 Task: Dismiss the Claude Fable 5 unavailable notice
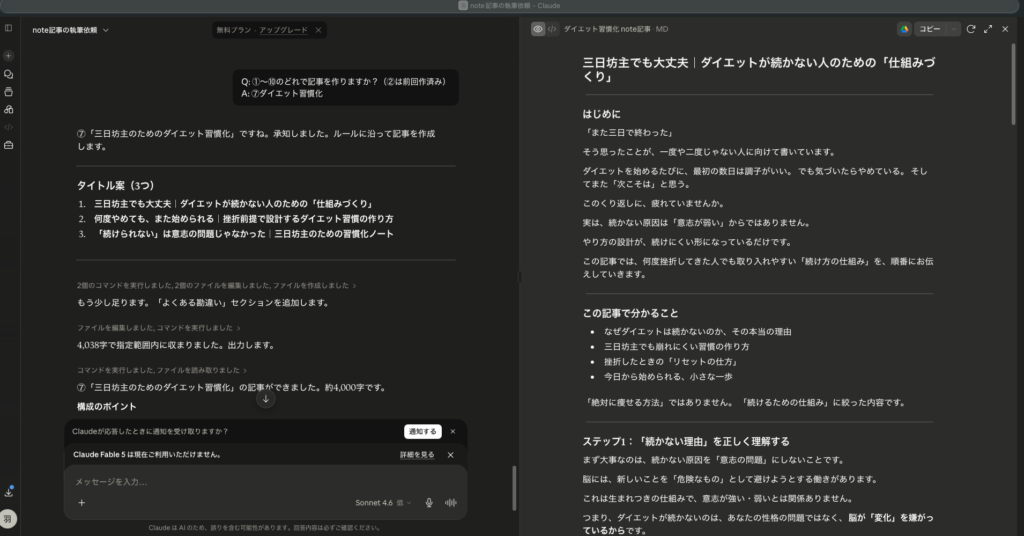450,455
